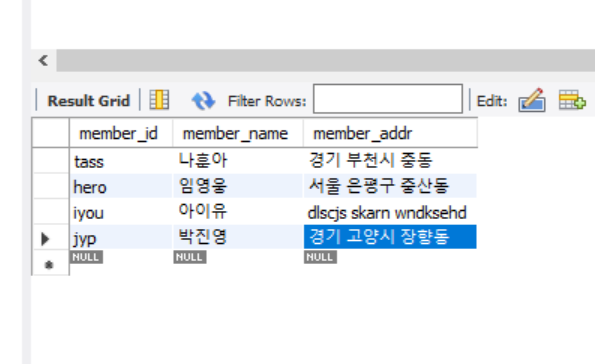The width and height of the screenshot is (595, 364).
Task: Click the NULL cell under member_name
Action: pos(190,257)
